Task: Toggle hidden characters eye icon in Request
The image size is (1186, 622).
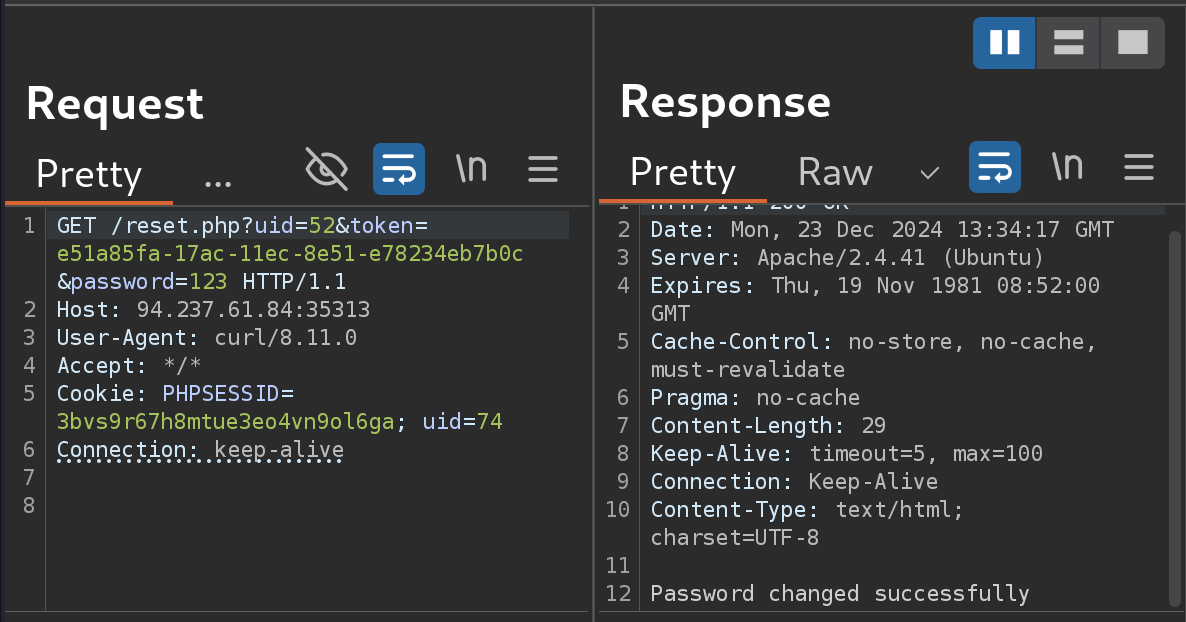Action: [x=327, y=169]
